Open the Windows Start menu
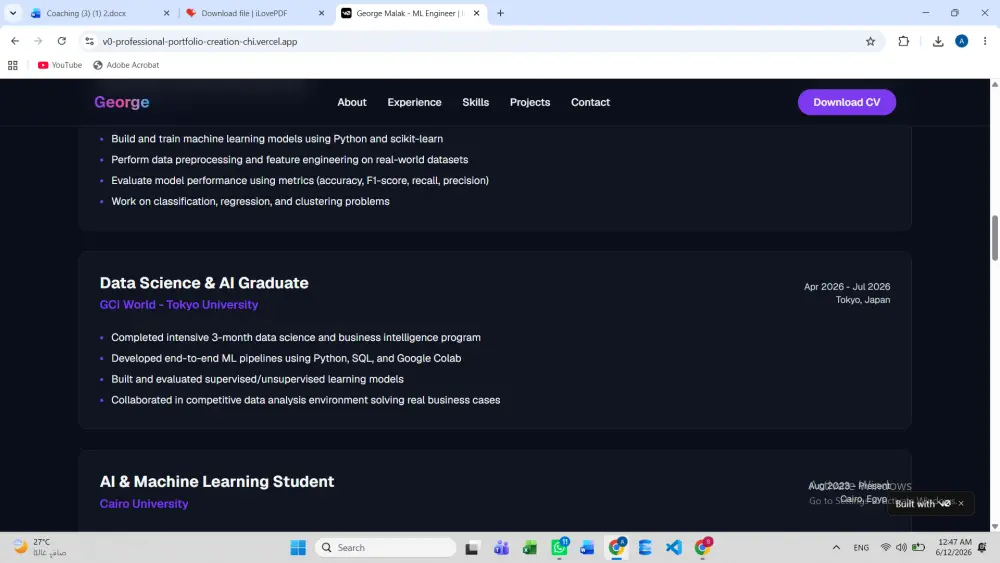 [x=298, y=548]
